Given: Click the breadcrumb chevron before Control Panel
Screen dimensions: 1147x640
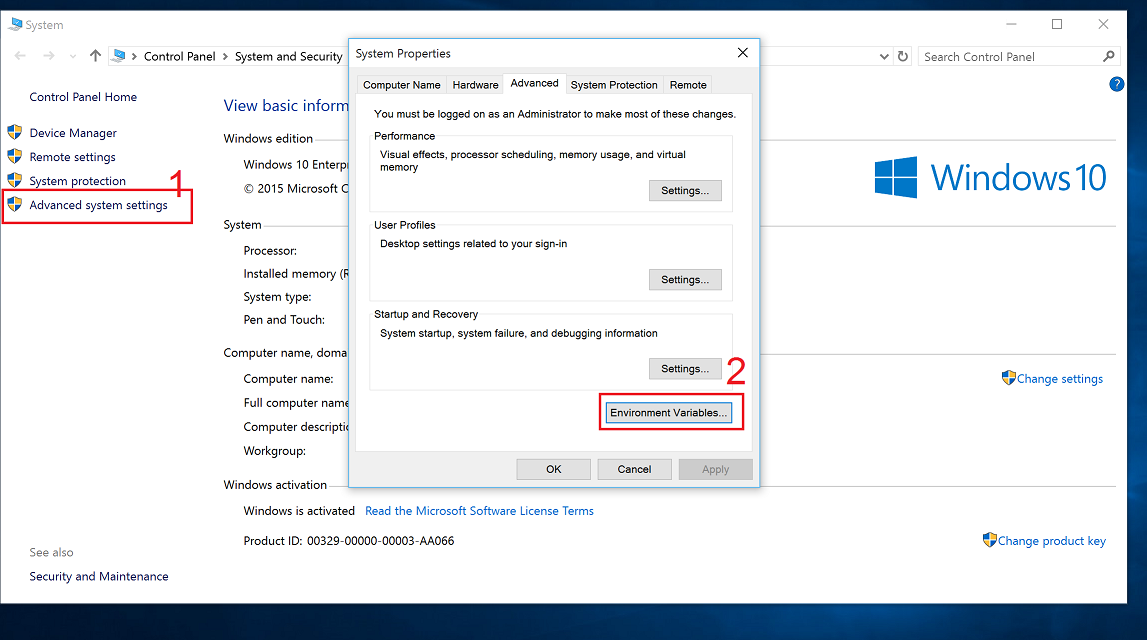Looking at the screenshot, I should (x=135, y=56).
